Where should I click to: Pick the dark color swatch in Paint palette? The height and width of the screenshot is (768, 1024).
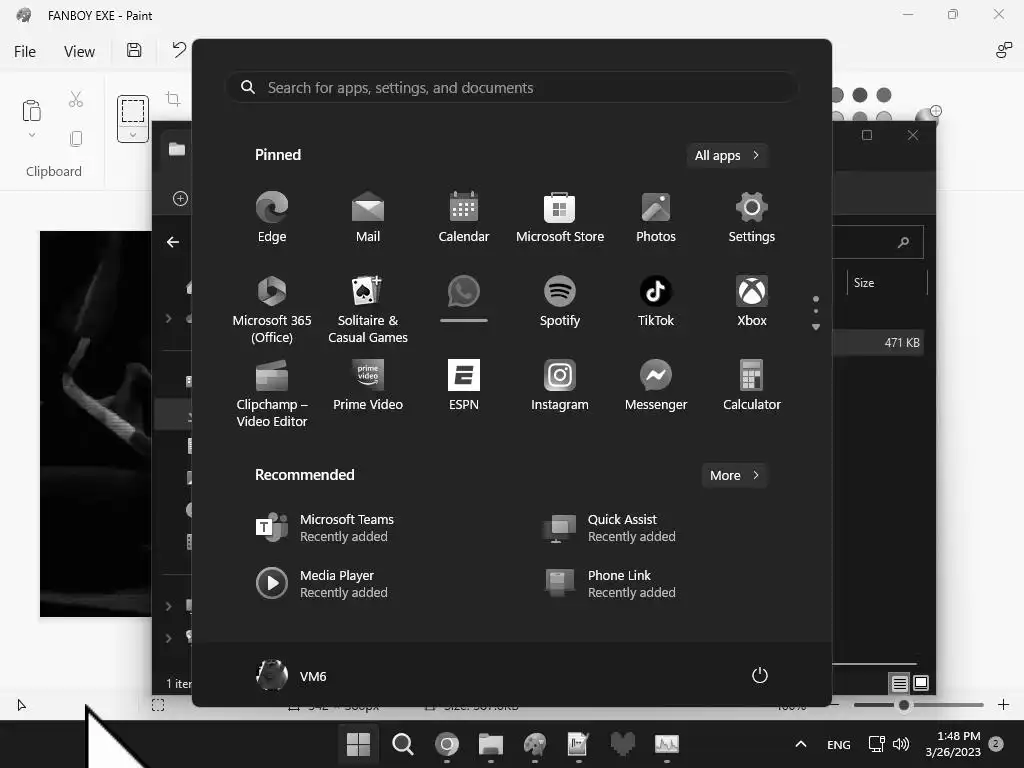pyautogui.click(x=860, y=95)
